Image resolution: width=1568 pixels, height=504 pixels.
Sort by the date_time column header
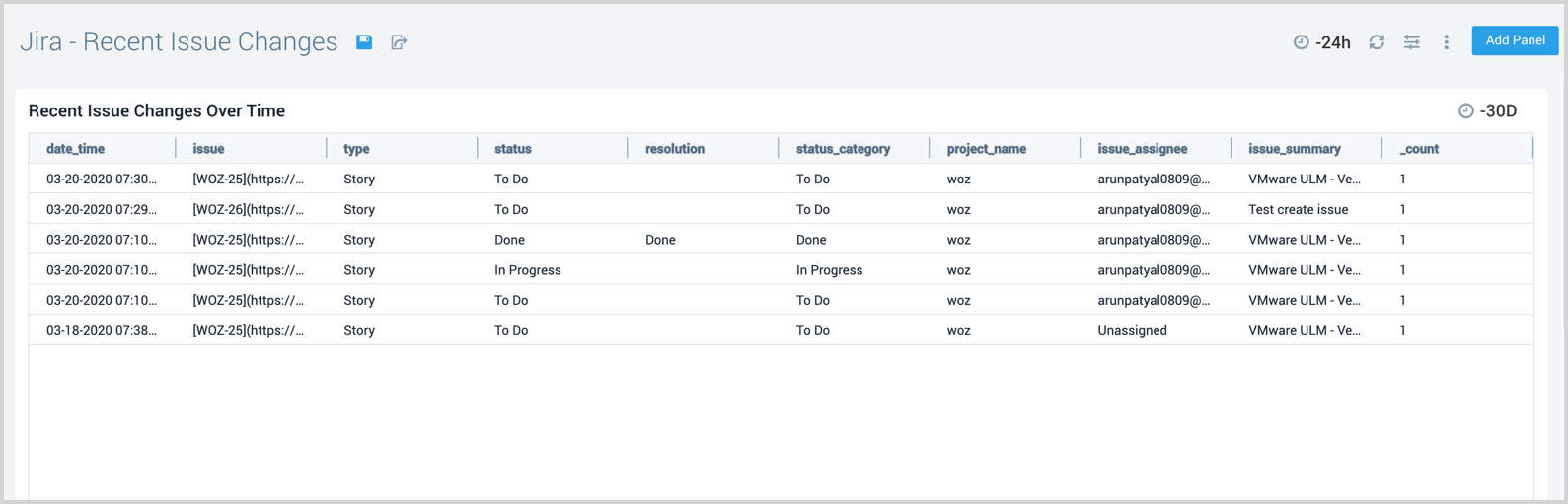[x=75, y=149]
